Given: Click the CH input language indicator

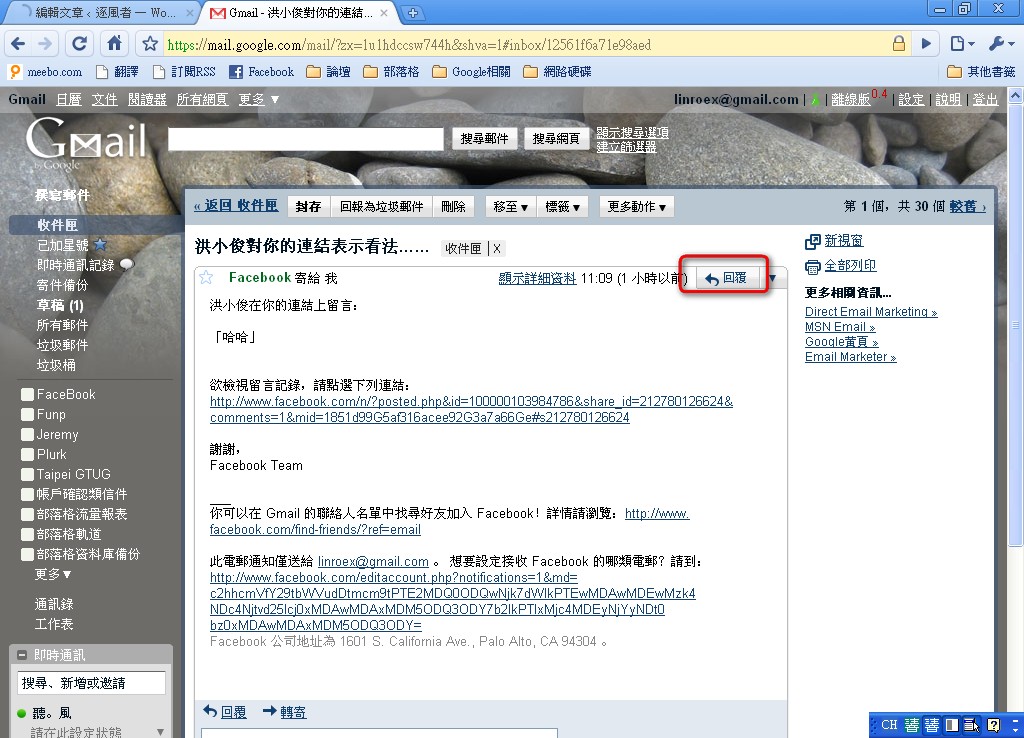Looking at the screenshot, I should (x=889, y=725).
